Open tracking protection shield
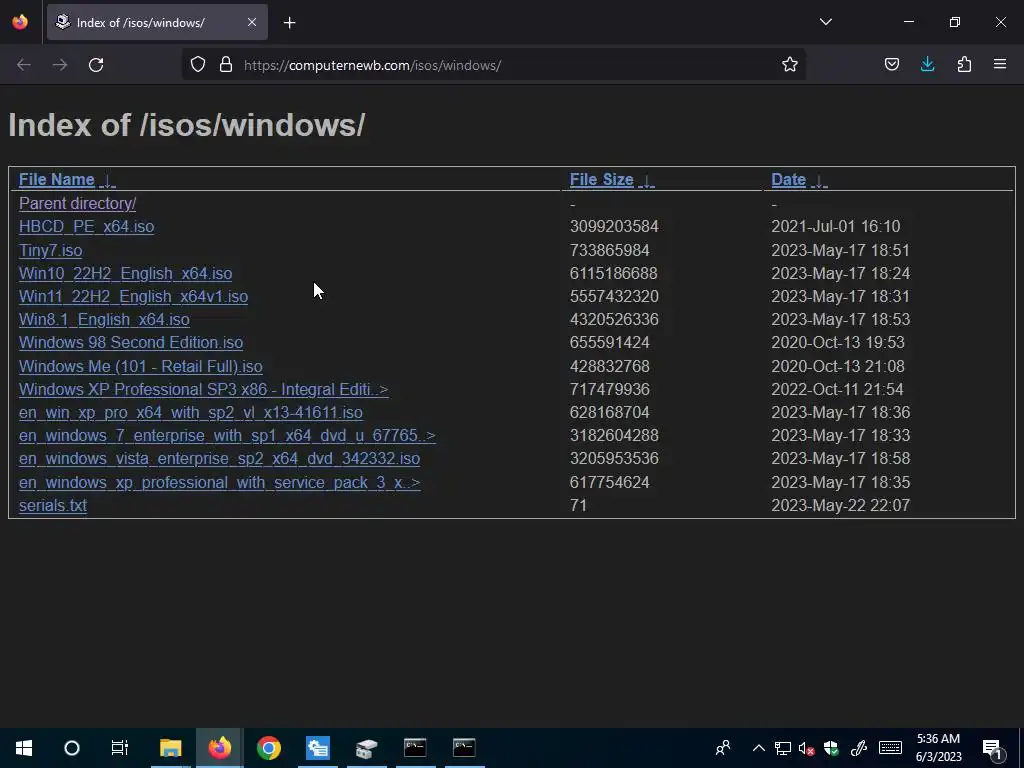The image size is (1024, 768). (198, 65)
